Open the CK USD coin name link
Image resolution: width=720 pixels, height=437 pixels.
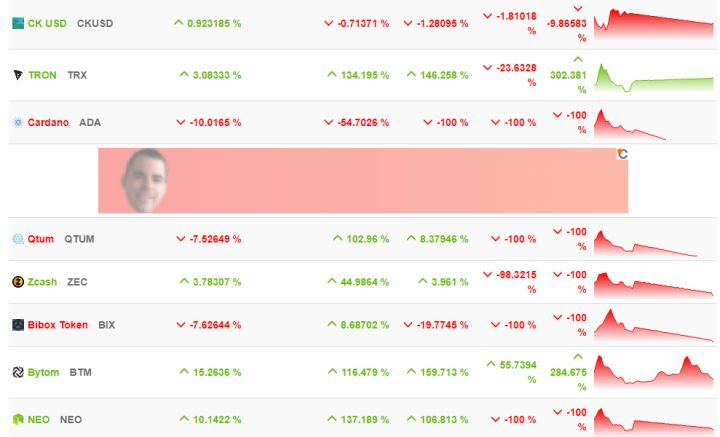tap(47, 22)
